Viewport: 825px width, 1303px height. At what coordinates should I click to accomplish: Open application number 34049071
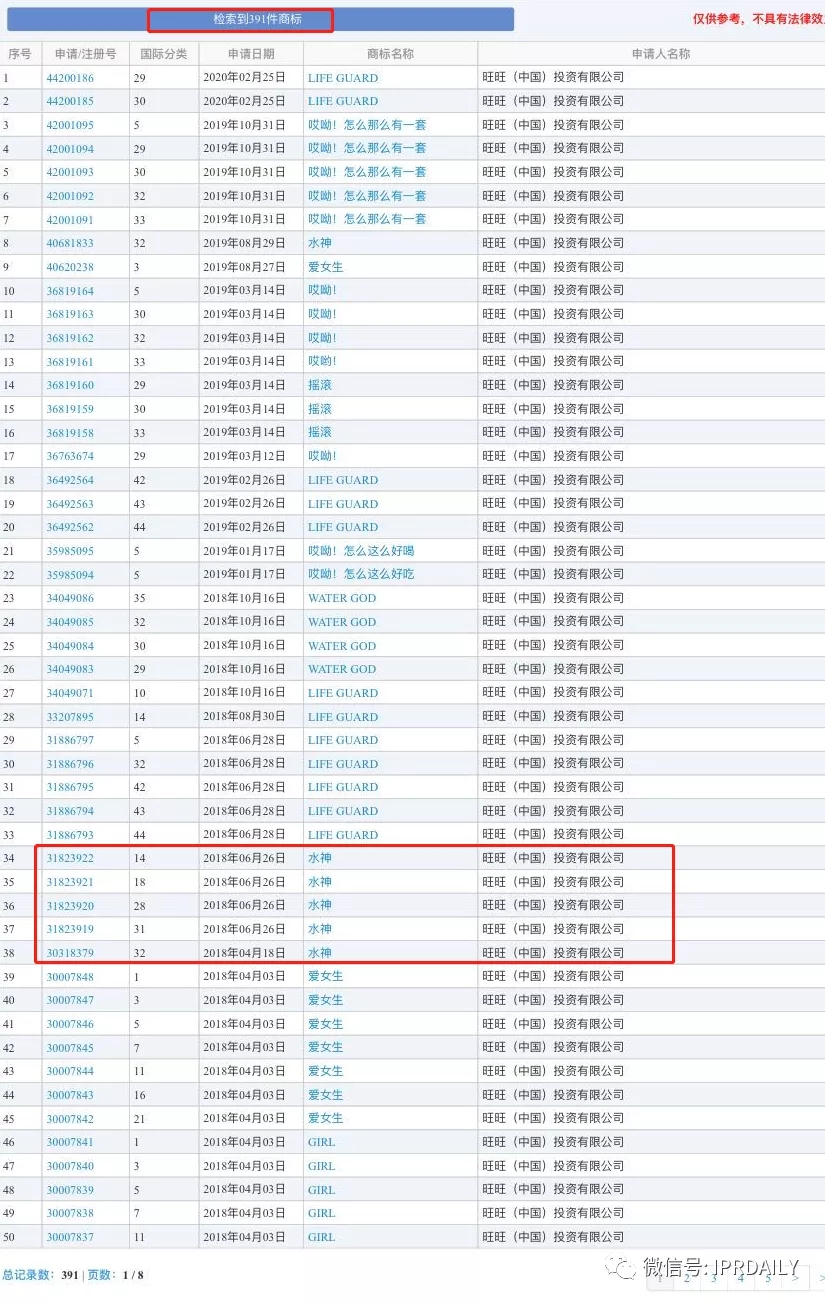click(70, 693)
